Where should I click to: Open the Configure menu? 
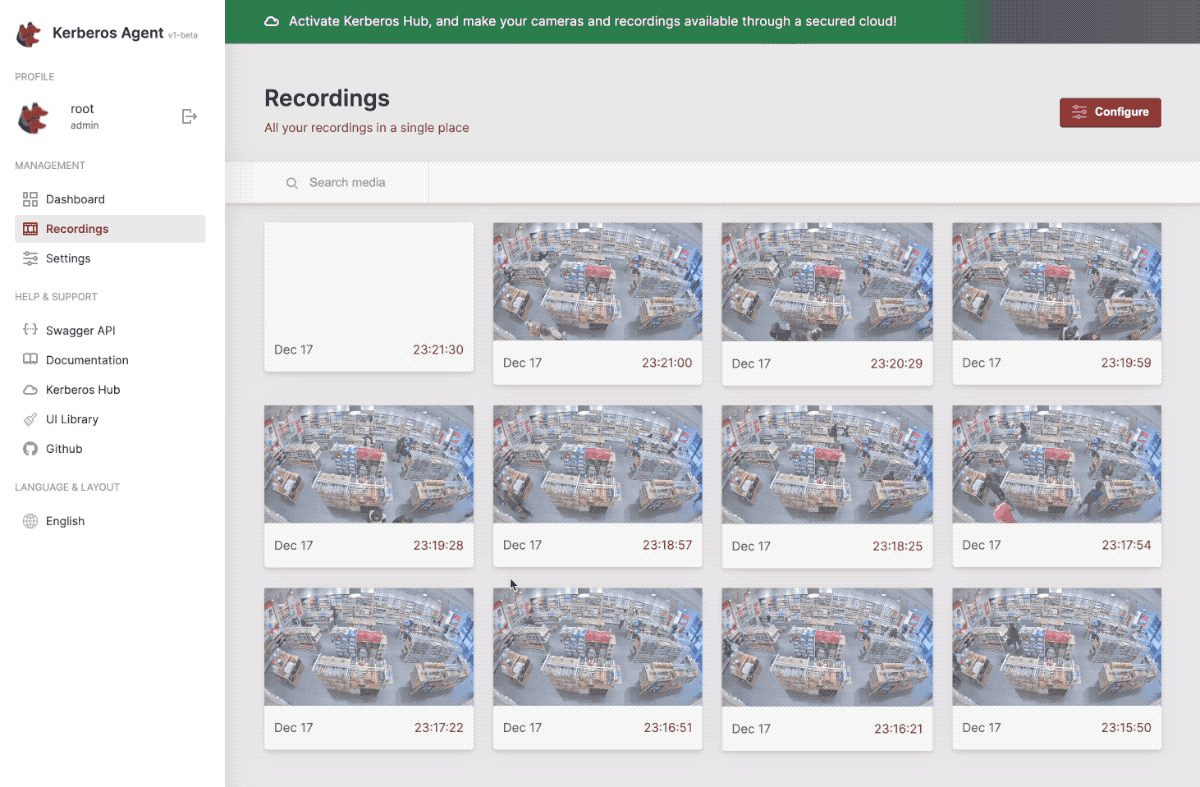[1110, 112]
